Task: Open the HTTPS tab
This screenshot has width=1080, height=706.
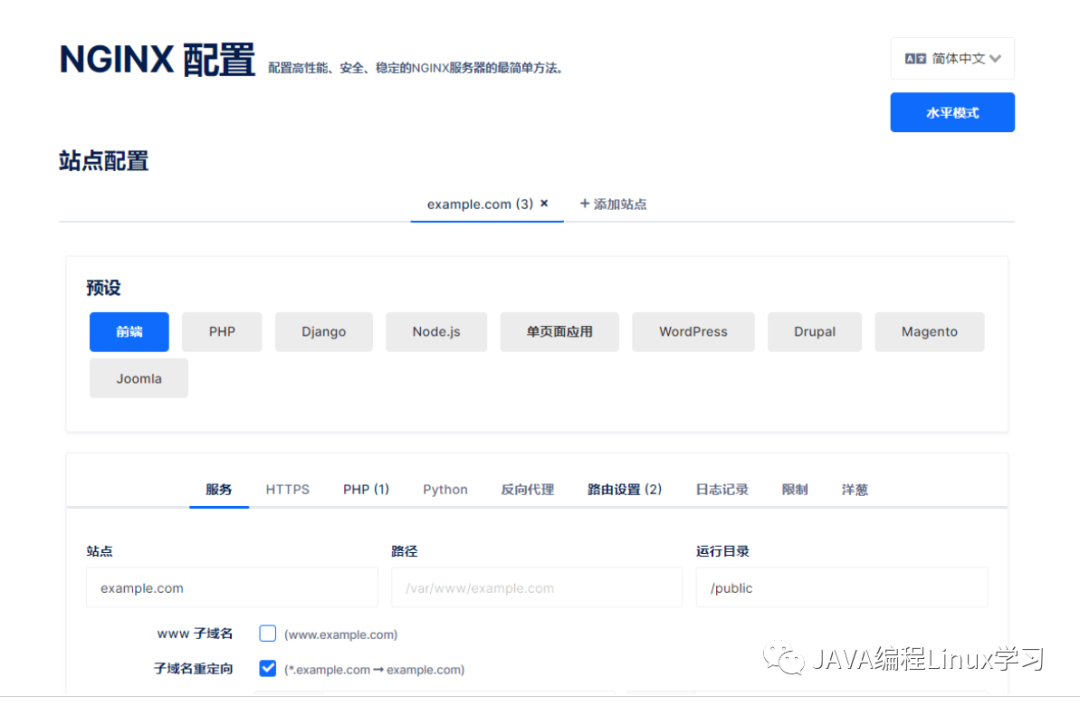Action: 287,489
